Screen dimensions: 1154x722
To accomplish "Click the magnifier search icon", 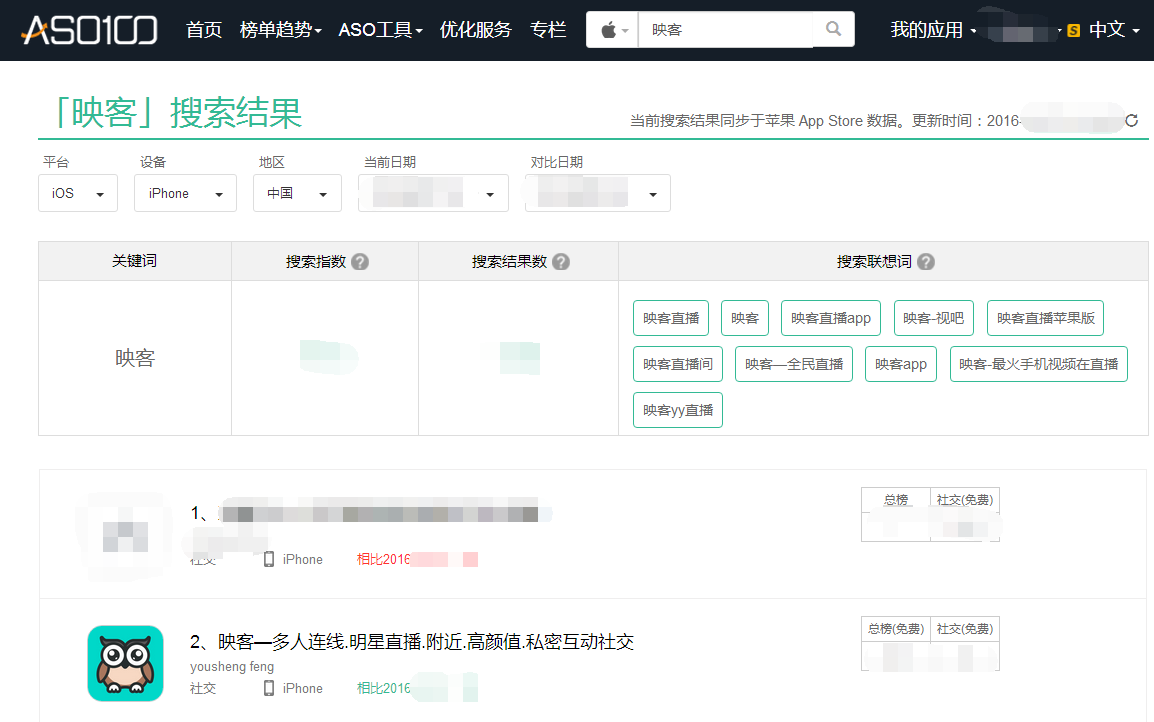I will pyautogui.click(x=833, y=29).
